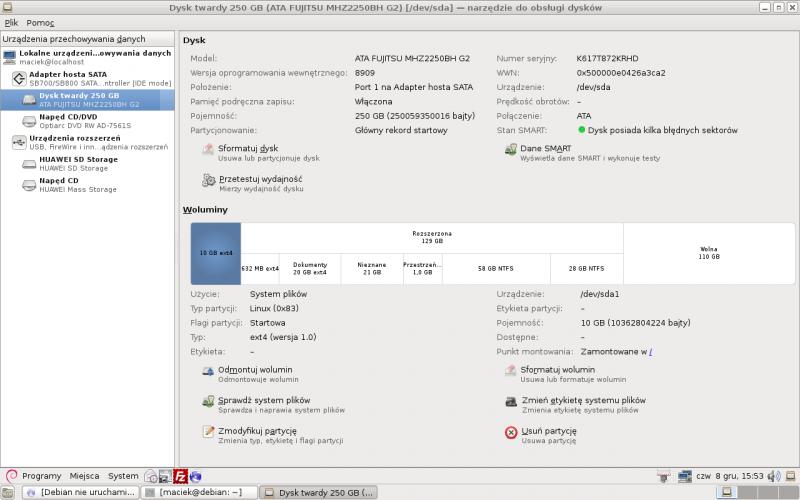Open the Programy menu in the panel
Viewport: 800px width, 500px height.
coord(40,476)
